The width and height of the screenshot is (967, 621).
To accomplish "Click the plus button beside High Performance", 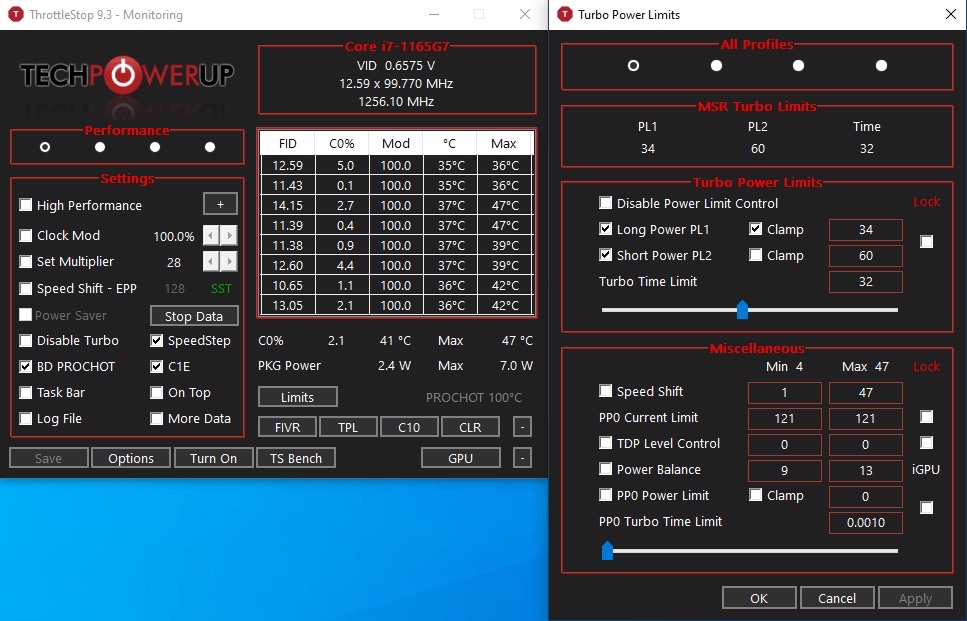I will pos(220,204).
